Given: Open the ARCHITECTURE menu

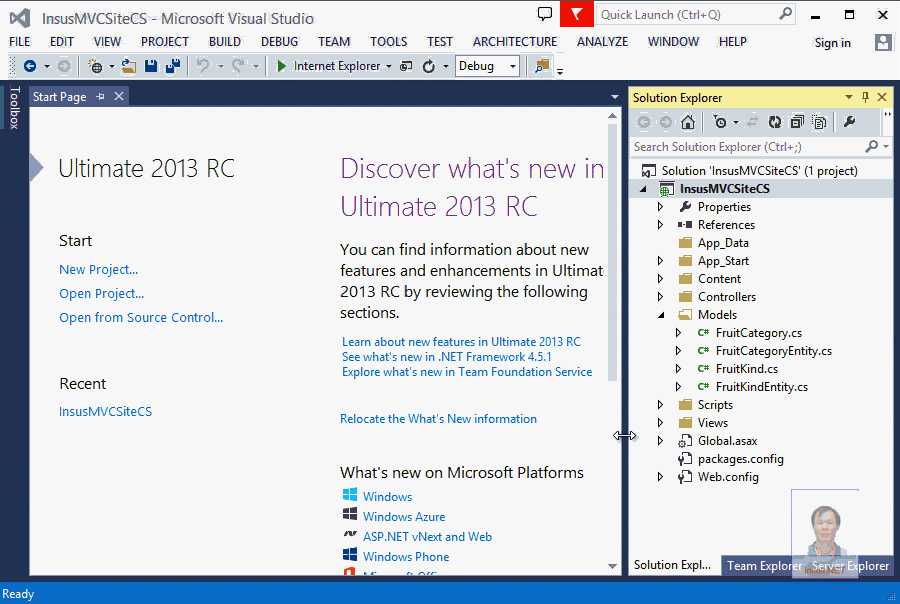Looking at the screenshot, I should [x=515, y=42].
